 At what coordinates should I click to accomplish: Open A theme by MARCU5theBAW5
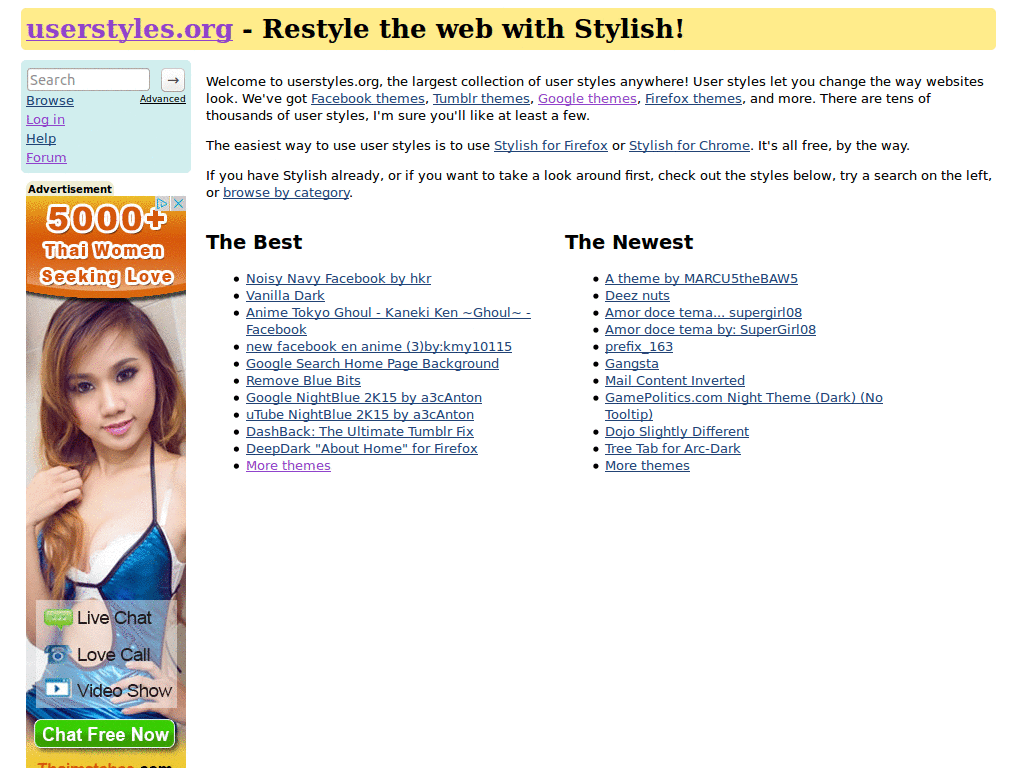(x=701, y=279)
